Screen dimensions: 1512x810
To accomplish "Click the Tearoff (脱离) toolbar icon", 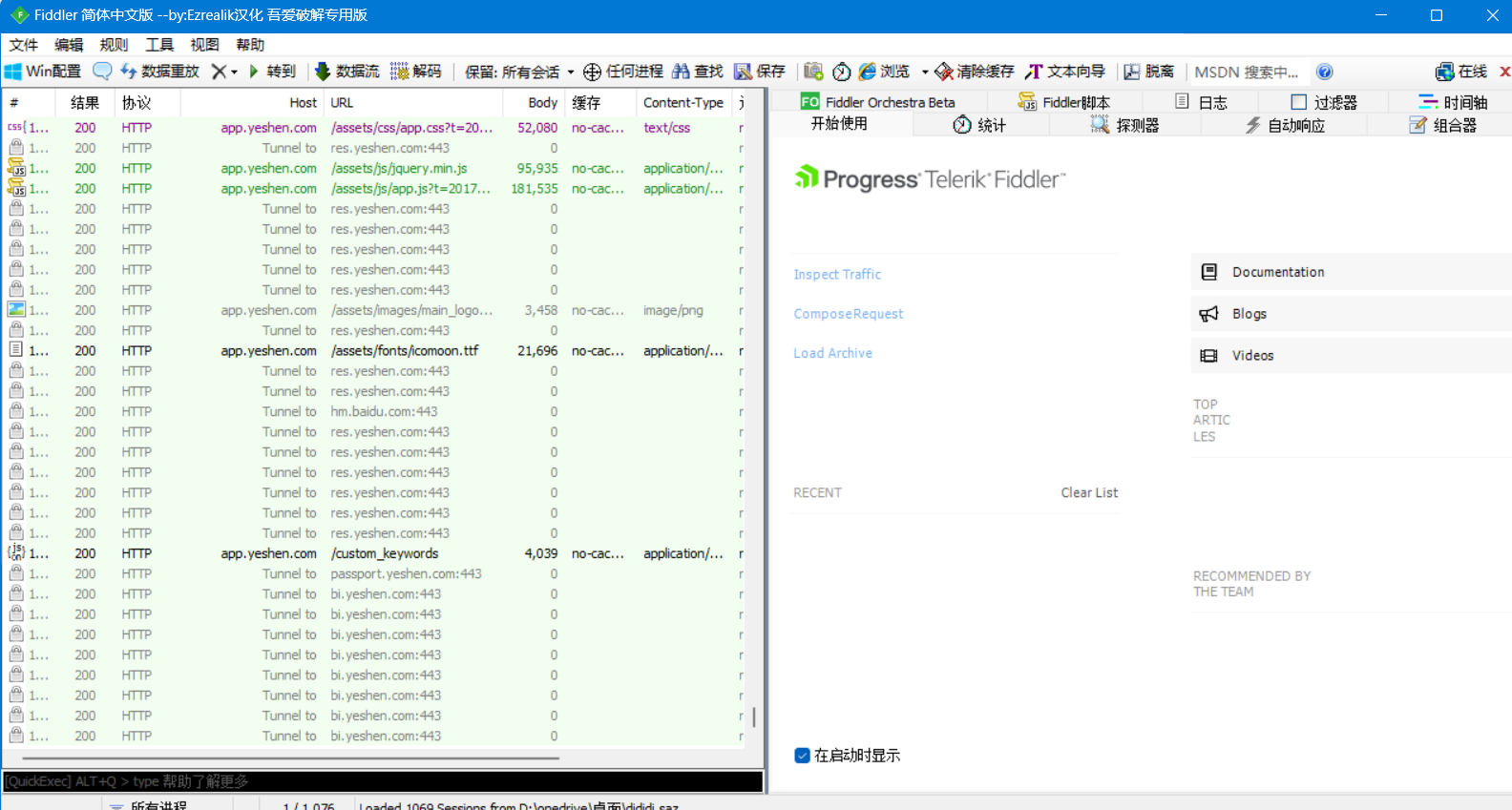I will (x=1132, y=72).
